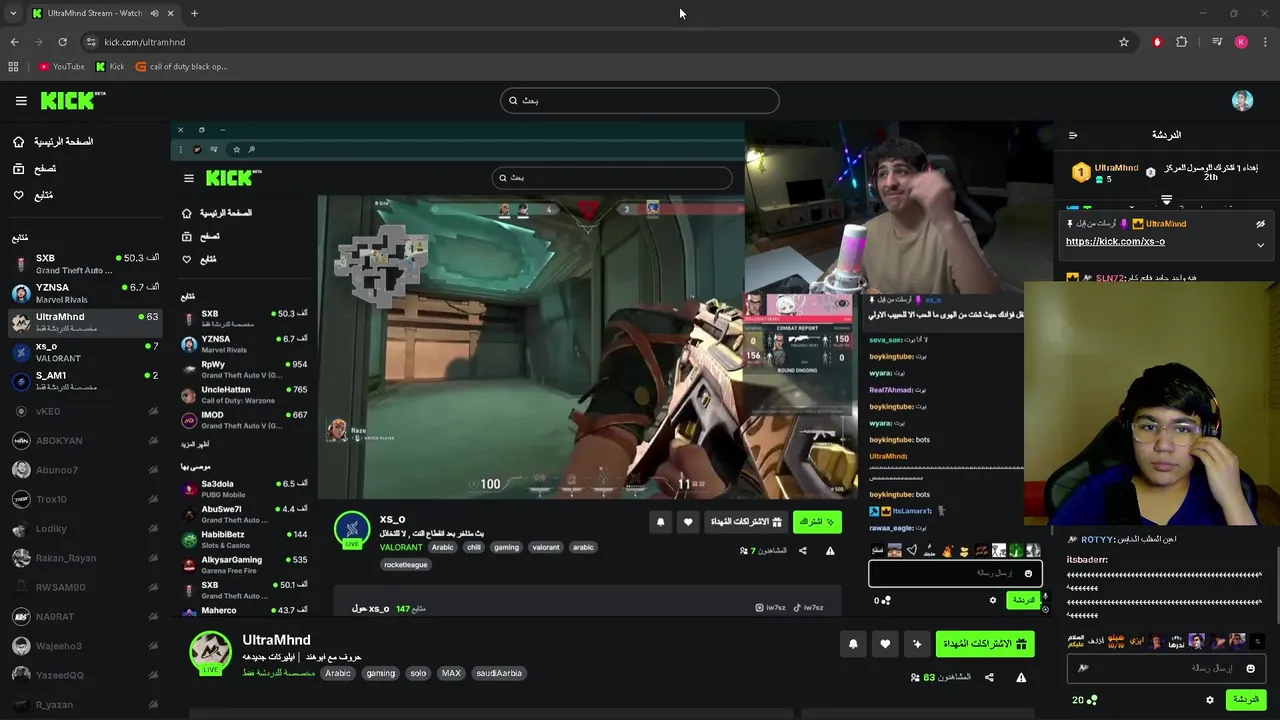Hide the pinned message eye icon
The height and width of the screenshot is (720, 1280).
[1260, 224]
